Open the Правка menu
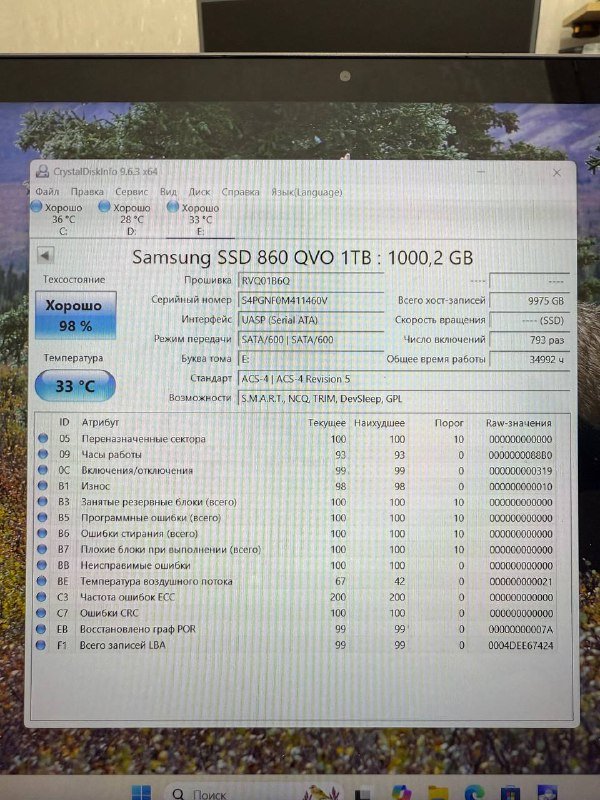Image resolution: width=600 pixels, height=800 pixels. point(87,192)
